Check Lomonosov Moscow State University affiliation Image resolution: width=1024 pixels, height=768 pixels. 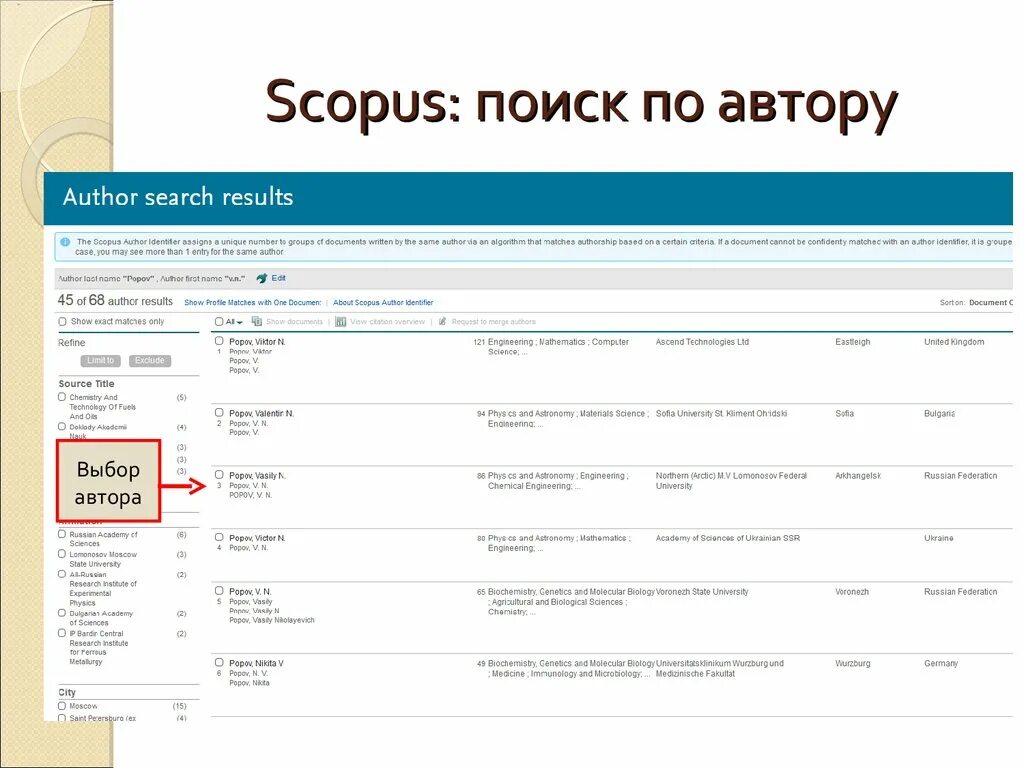click(x=62, y=554)
